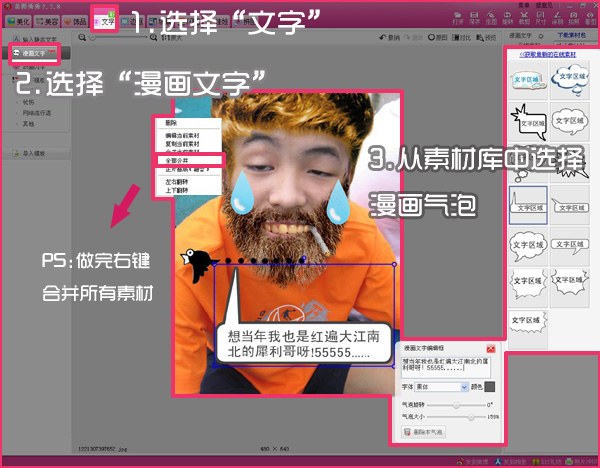The width and height of the screenshot is (600, 468).
Task: Select the blue rounded 文字区域 bubble thumbnail
Action: pyautogui.click(x=526, y=78)
